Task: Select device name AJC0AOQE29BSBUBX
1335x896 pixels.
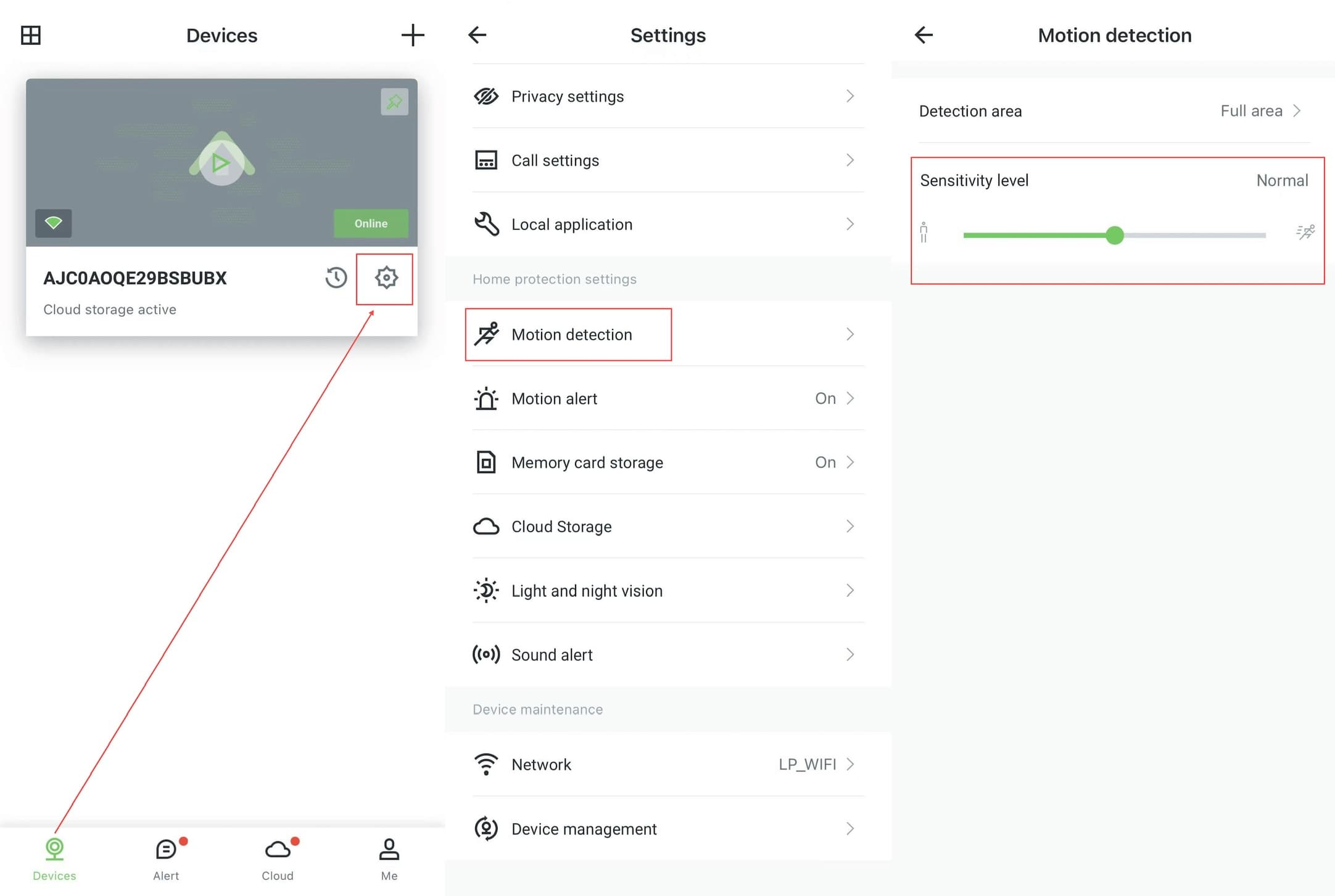Action: tap(135, 278)
